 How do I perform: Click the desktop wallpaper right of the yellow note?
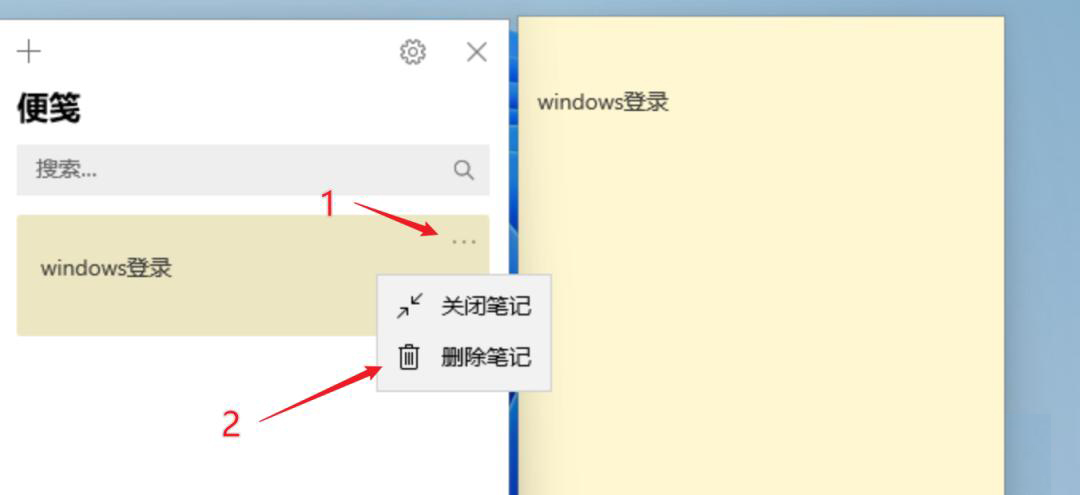[1041, 248]
